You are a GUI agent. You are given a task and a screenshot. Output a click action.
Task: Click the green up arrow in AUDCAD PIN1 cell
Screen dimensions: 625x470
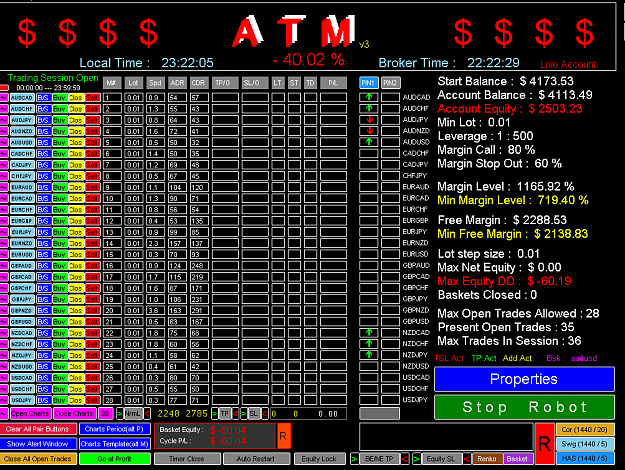pyautogui.click(x=369, y=97)
